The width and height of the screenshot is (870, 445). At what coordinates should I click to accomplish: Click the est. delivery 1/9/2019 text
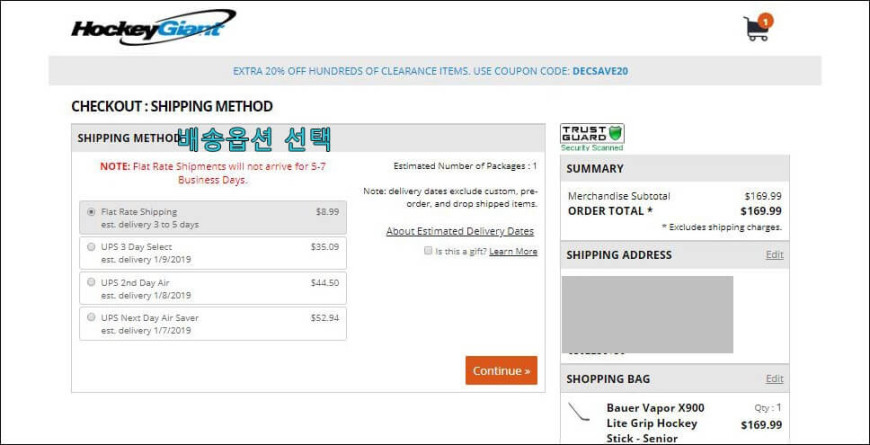(x=146, y=260)
